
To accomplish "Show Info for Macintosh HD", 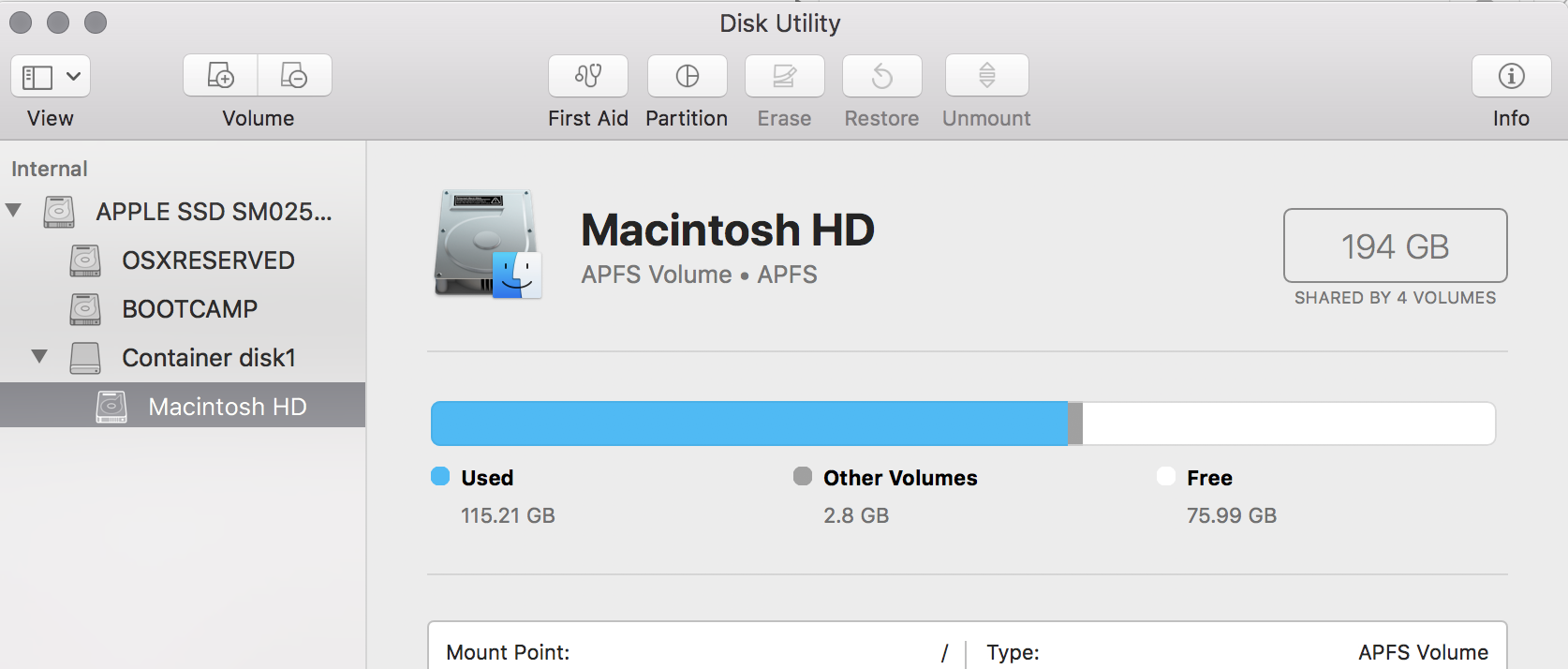I will click(x=1509, y=76).
